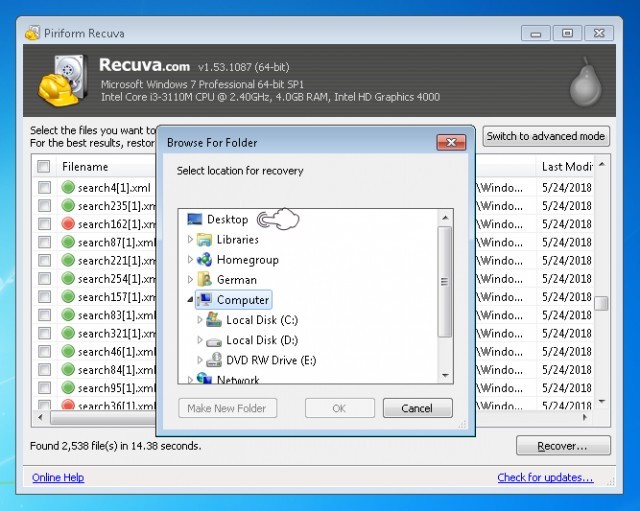Click the German user folder icon

(204, 280)
